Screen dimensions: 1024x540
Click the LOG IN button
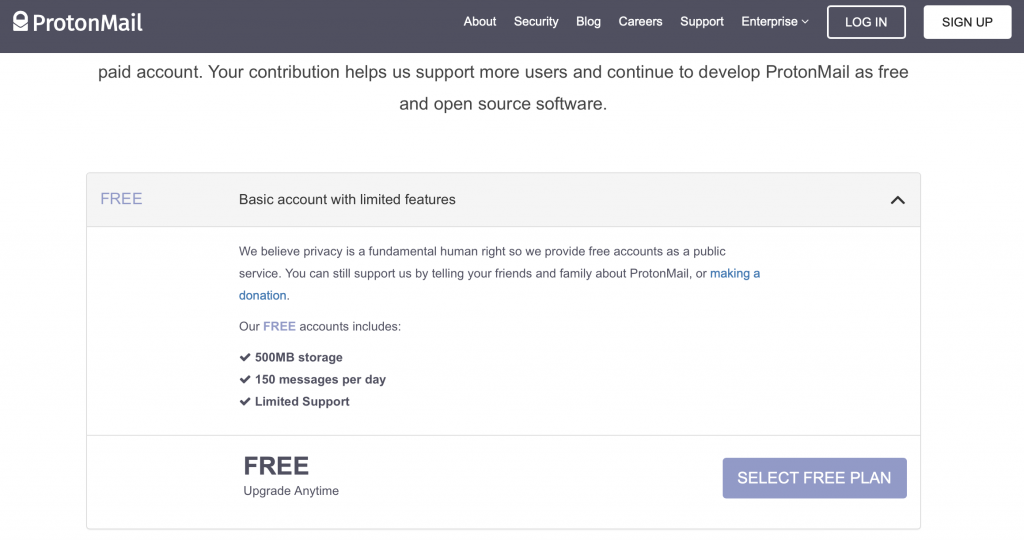pos(866,22)
